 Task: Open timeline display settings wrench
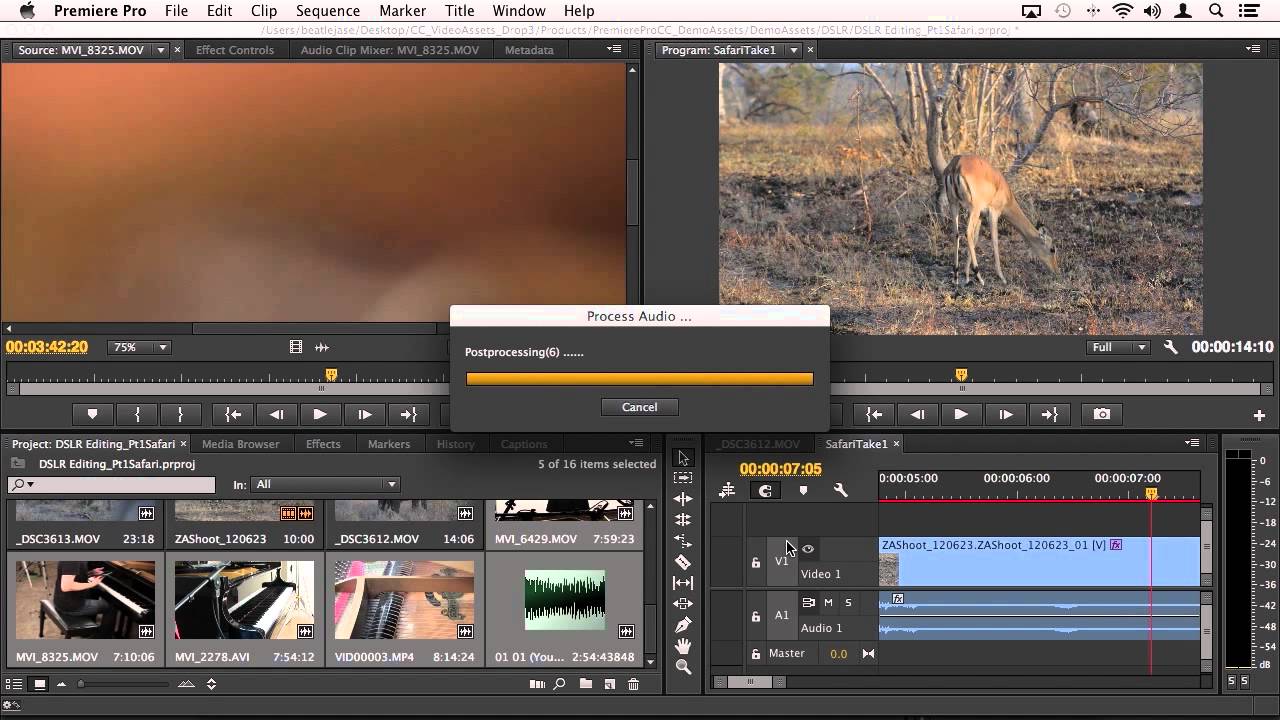tap(840, 490)
